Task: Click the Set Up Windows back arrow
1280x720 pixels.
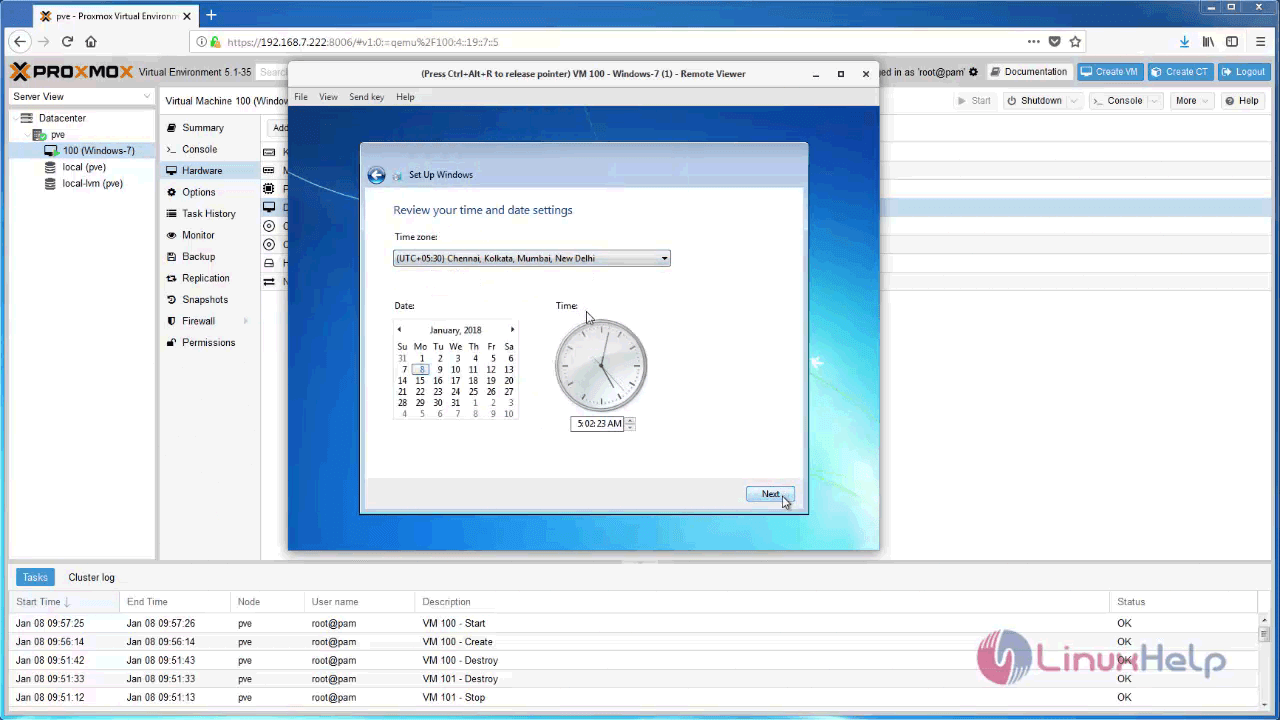Action: (376, 175)
